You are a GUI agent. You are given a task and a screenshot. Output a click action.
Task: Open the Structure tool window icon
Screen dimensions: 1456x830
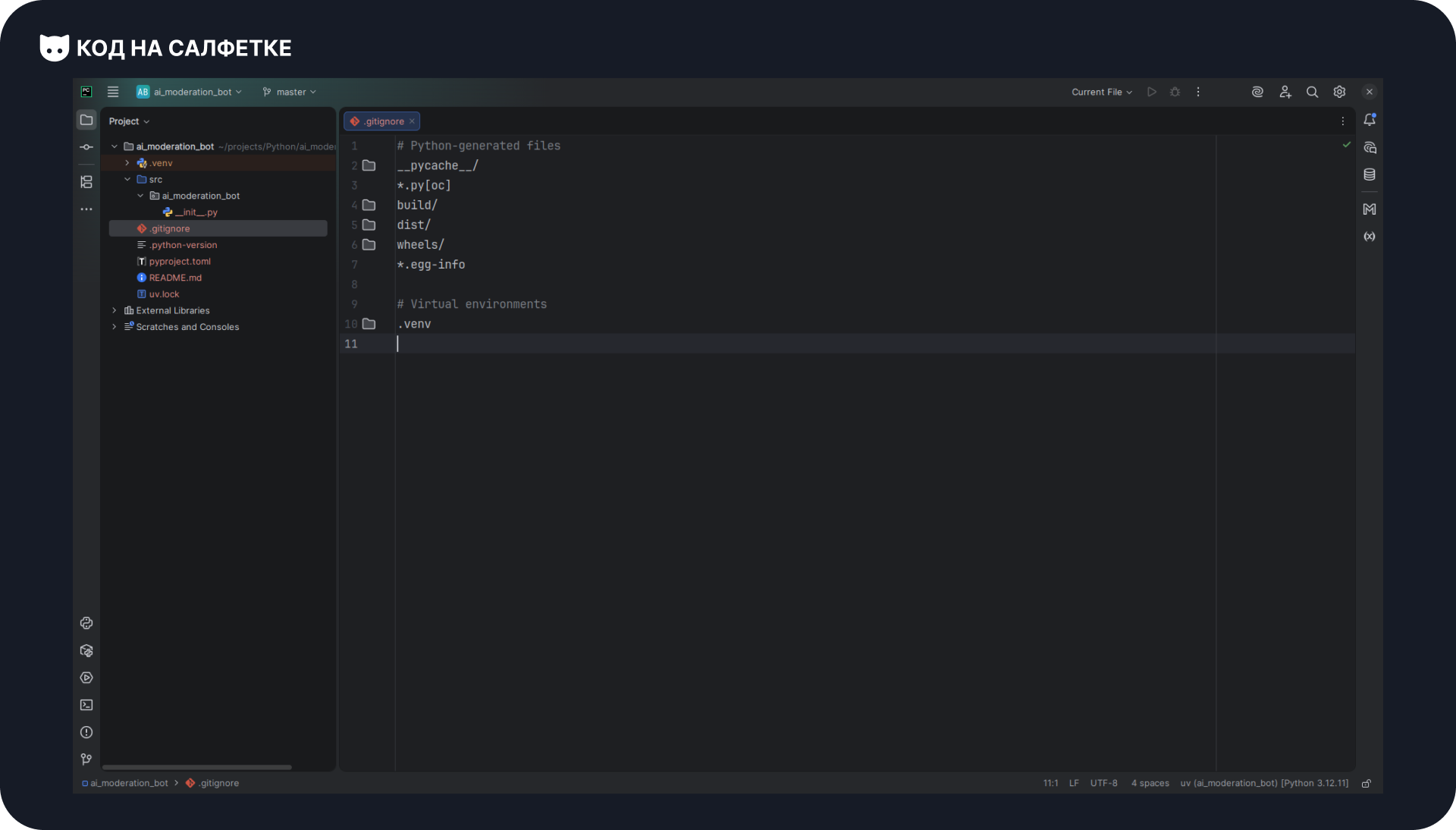point(86,182)
